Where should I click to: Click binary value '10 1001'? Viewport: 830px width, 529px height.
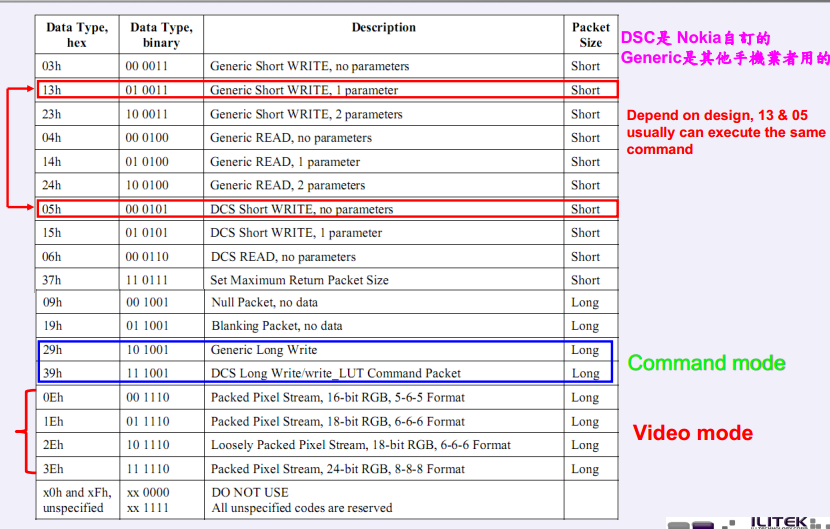(148, 349)
